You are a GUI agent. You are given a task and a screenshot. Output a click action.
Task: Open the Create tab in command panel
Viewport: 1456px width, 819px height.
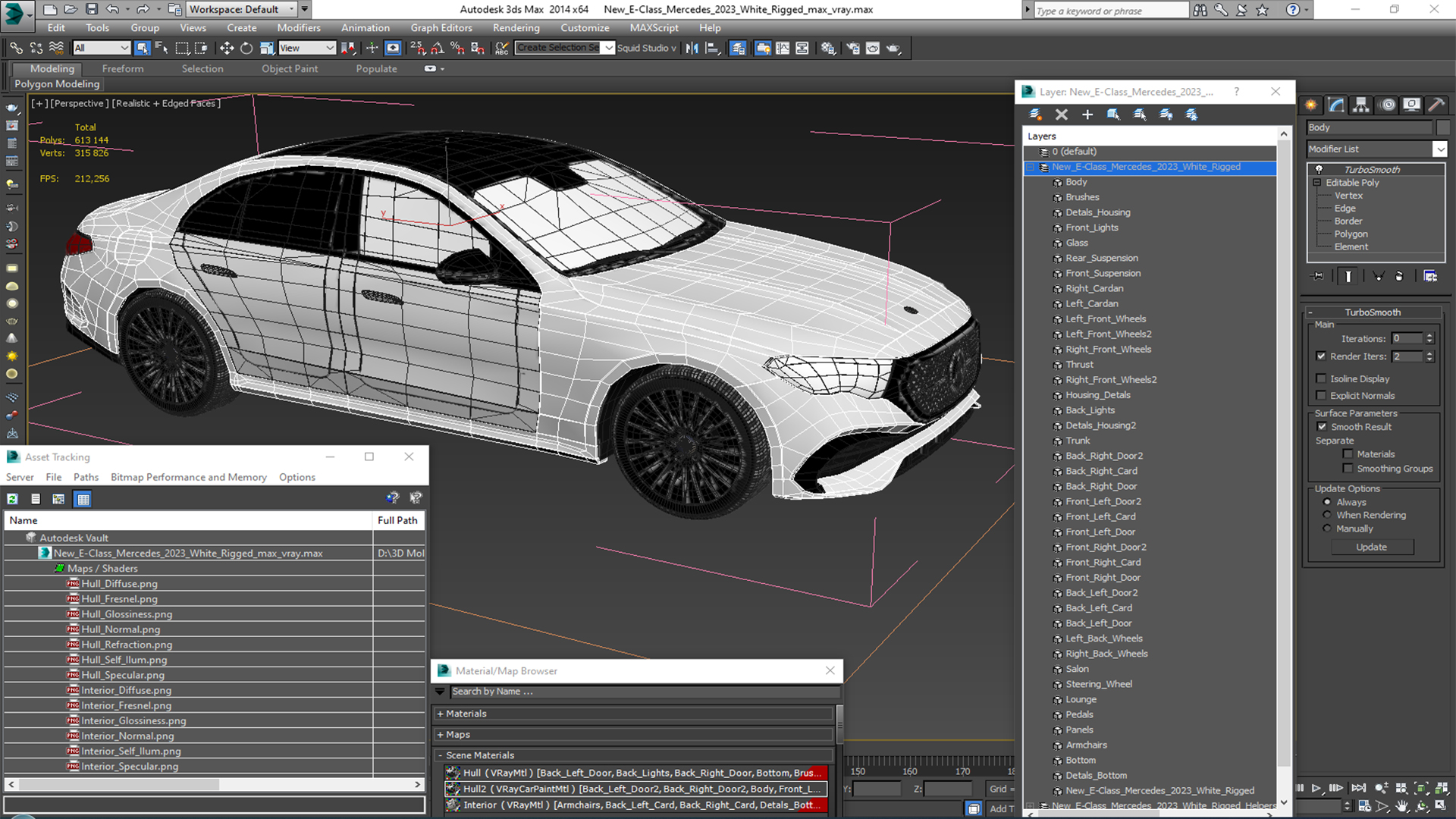[1311, 105]
